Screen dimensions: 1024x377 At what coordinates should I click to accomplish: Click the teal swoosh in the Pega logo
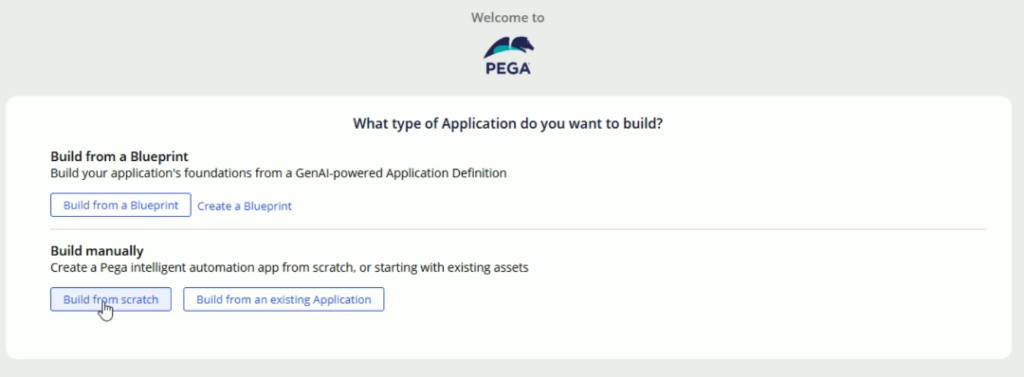498,48
